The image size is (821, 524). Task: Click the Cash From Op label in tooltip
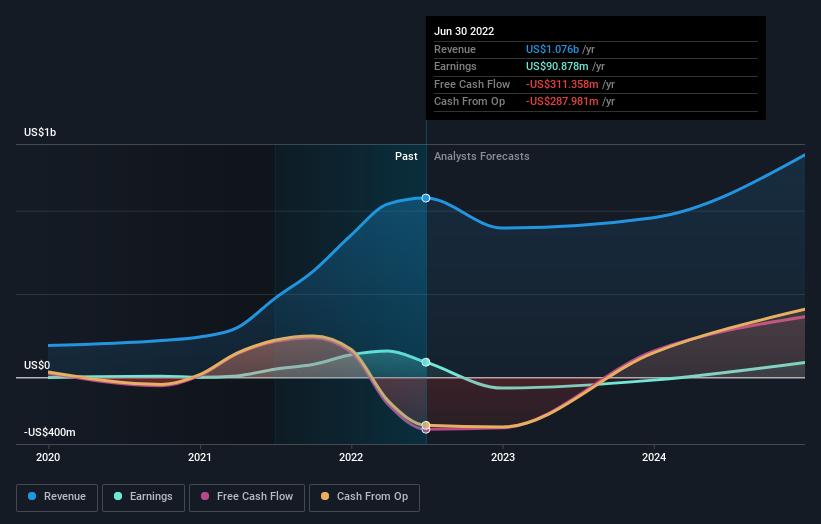coord(469,102)
